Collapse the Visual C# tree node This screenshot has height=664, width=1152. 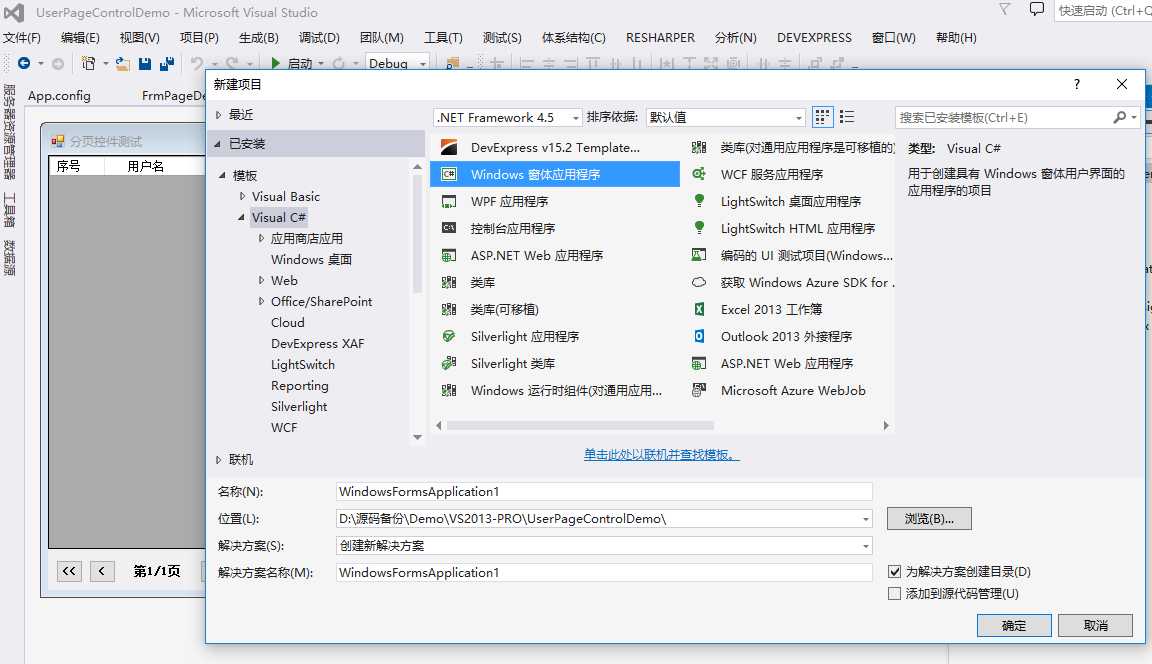[241, 217]
